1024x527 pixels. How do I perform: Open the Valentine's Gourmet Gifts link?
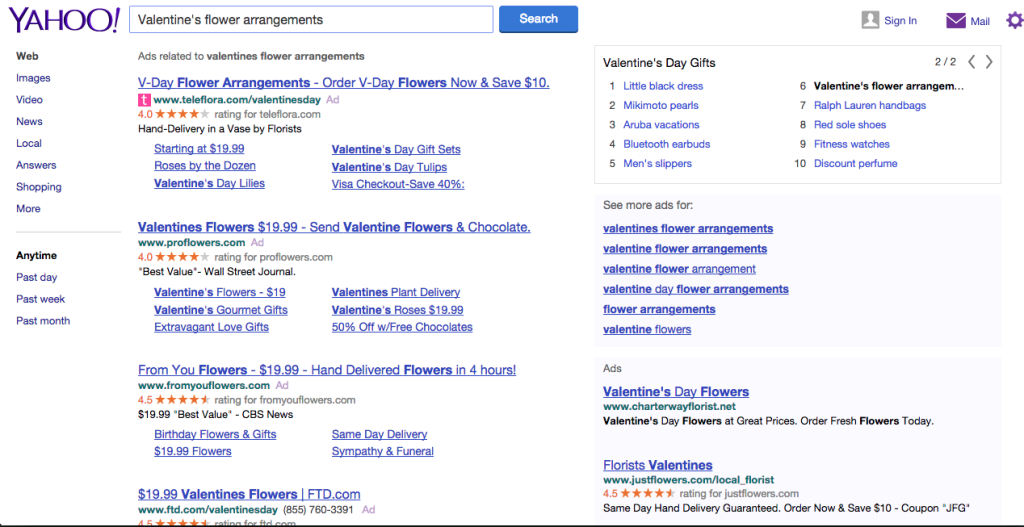(221, 310)
